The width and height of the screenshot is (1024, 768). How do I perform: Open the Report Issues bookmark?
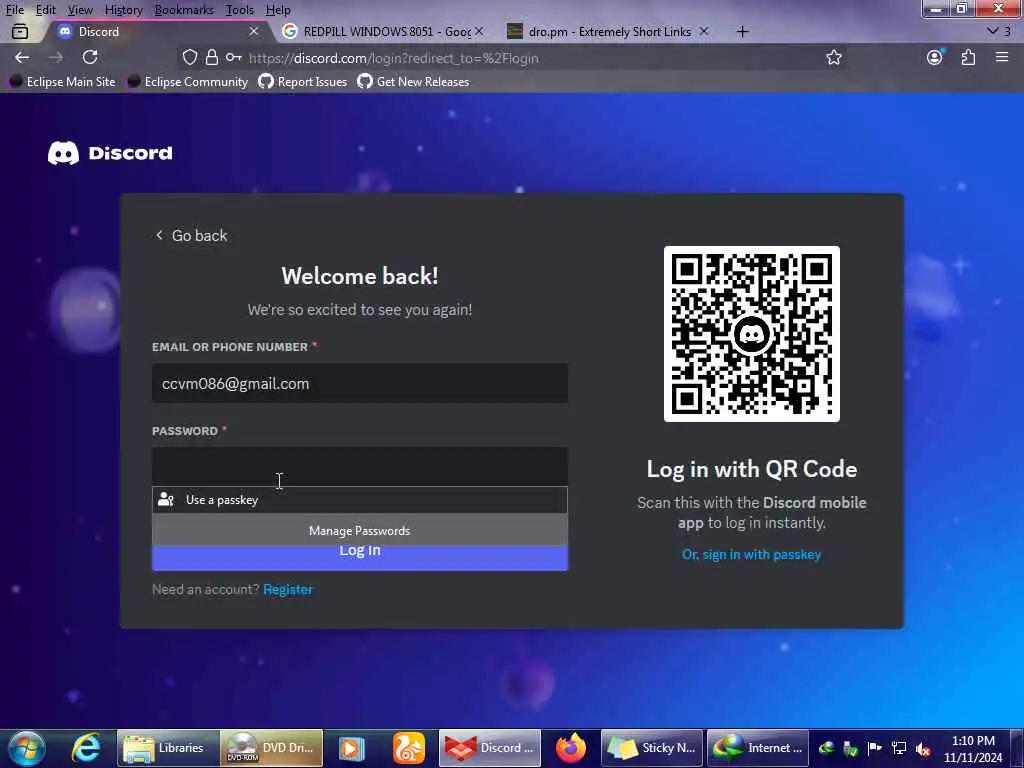point(302,82)
